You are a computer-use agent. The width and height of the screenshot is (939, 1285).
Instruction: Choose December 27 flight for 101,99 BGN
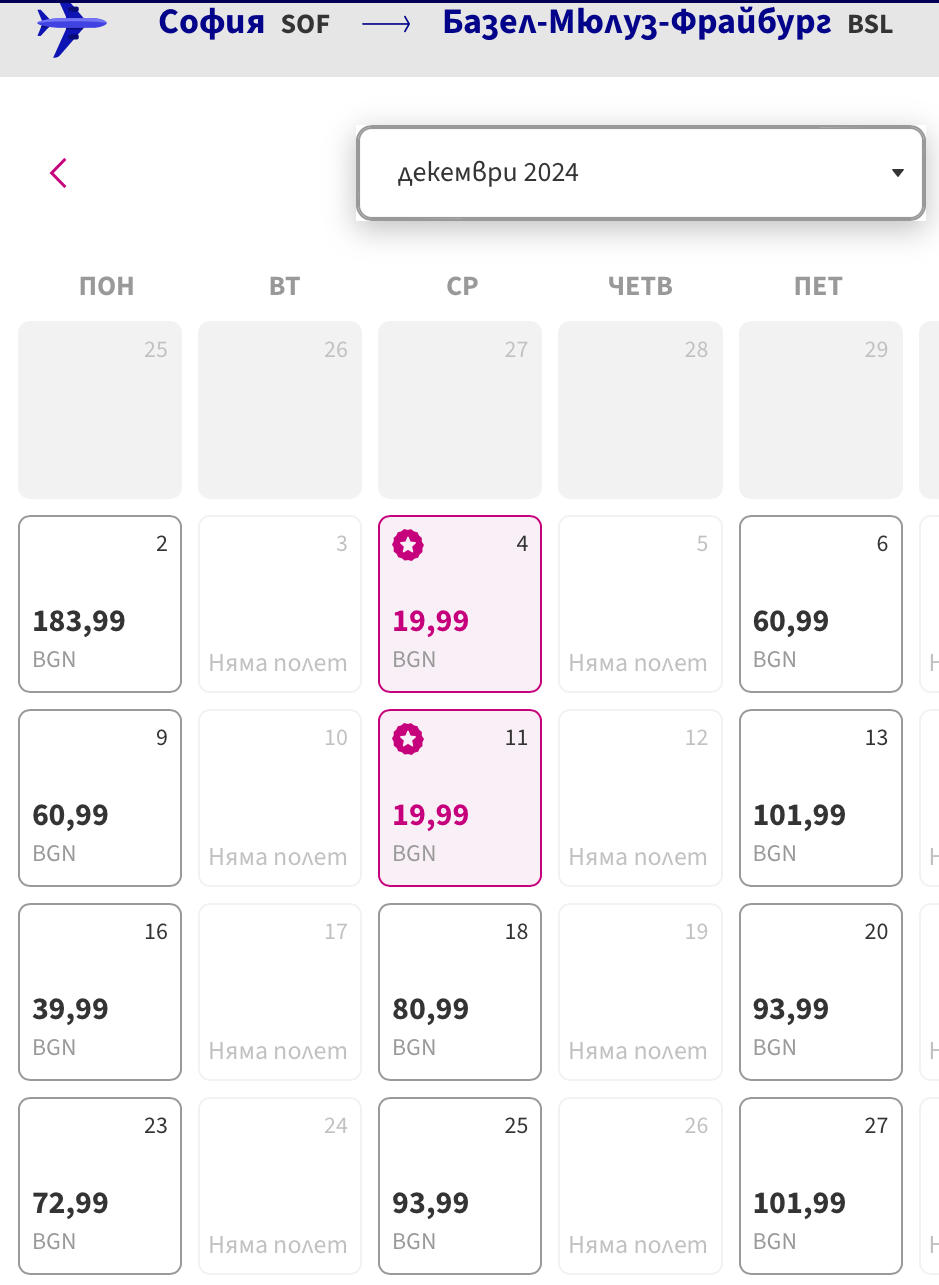[820, 1186]
